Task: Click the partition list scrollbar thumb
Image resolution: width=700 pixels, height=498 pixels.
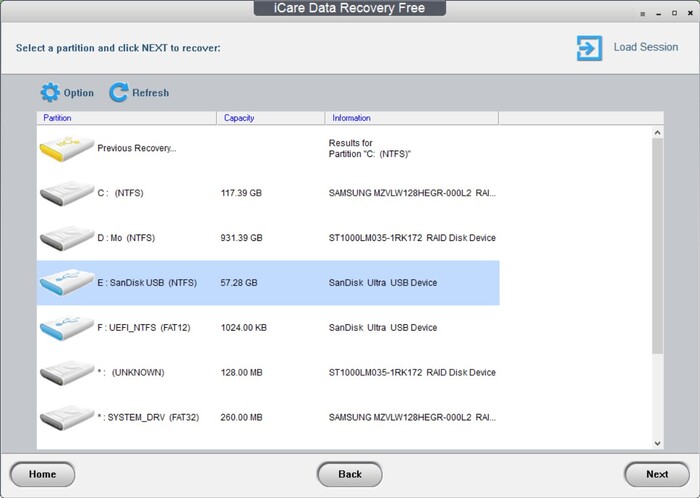Action: [657, 246]
